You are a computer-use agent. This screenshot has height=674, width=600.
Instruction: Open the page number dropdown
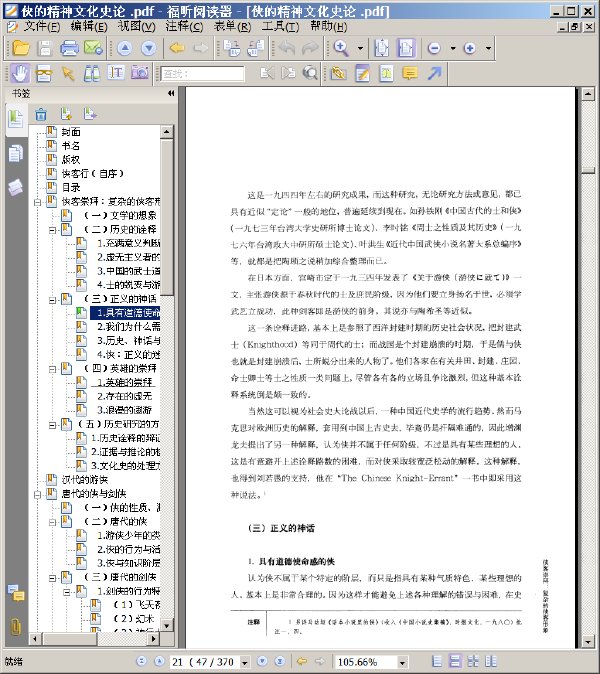[245, 662]
